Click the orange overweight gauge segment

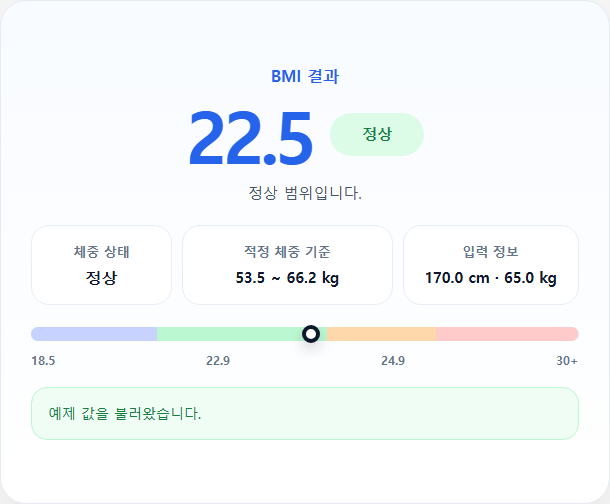[x=381, y=334]
